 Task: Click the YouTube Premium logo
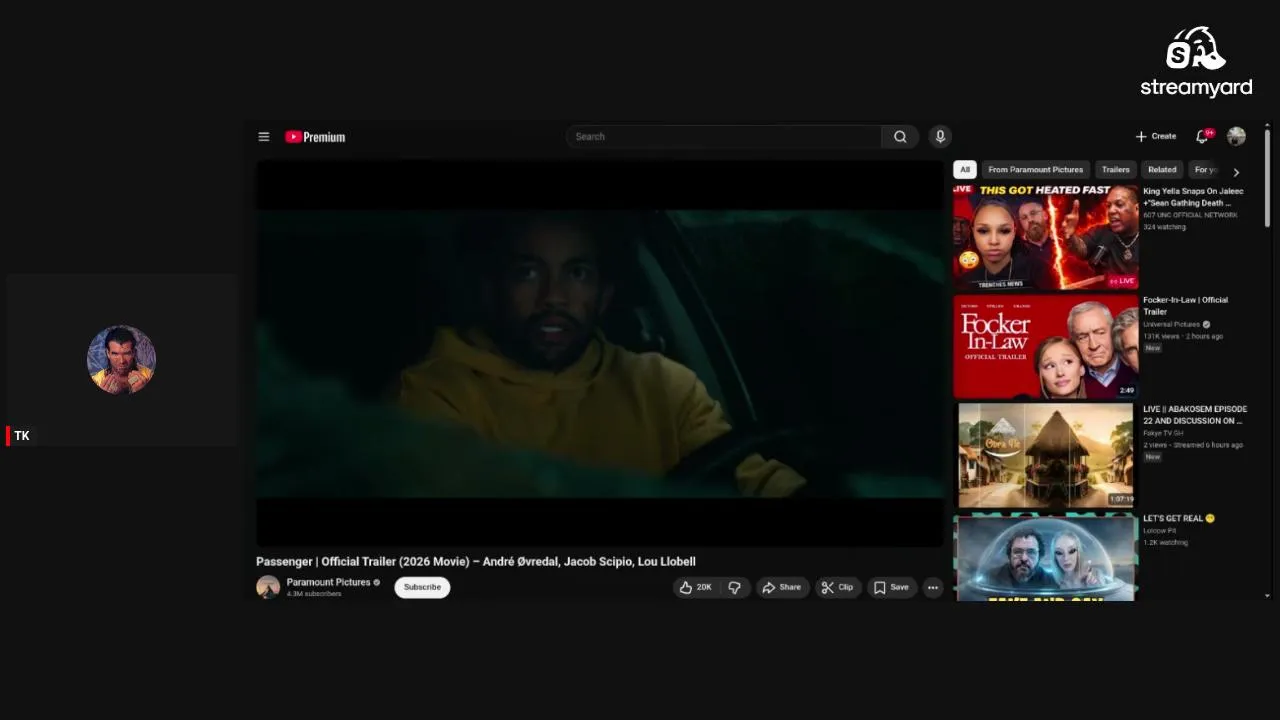click(315, 137)
